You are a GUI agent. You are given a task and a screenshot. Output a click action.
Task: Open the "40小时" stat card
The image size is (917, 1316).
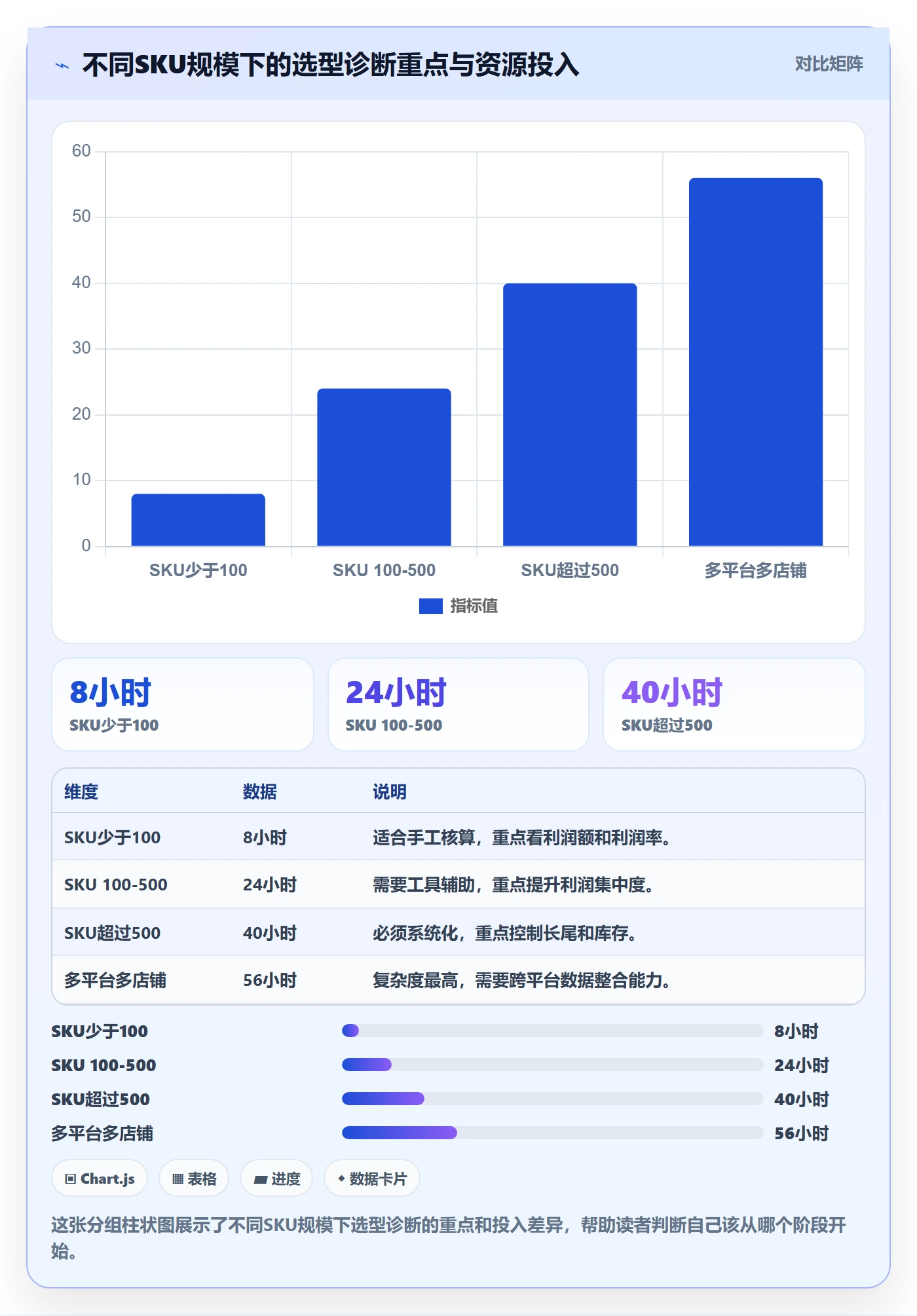tap(734, 704)
